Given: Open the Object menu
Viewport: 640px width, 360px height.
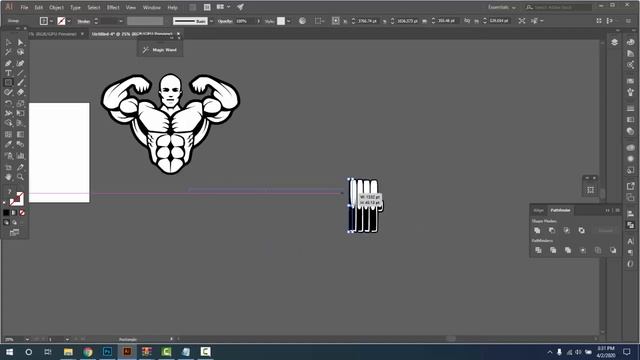Looking at the screenshot, I should click(56, 7).
